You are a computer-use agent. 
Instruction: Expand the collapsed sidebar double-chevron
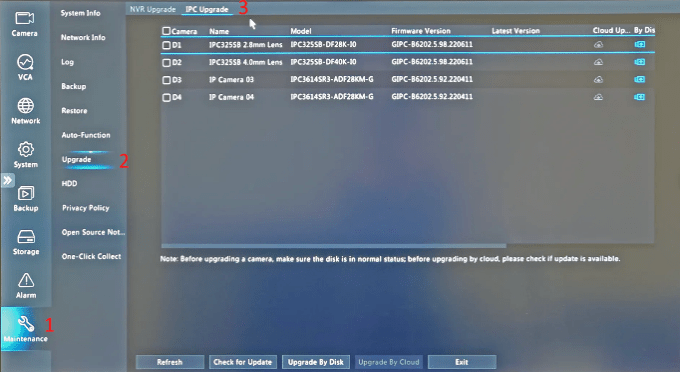(8, 180)
